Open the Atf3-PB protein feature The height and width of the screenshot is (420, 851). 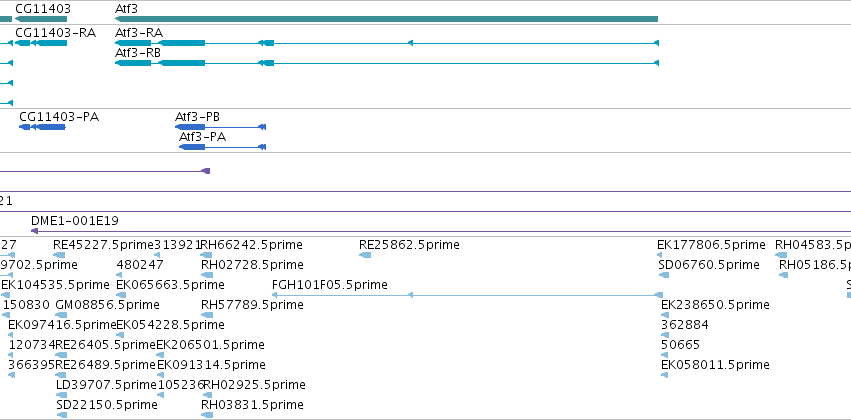pos(220,126)
